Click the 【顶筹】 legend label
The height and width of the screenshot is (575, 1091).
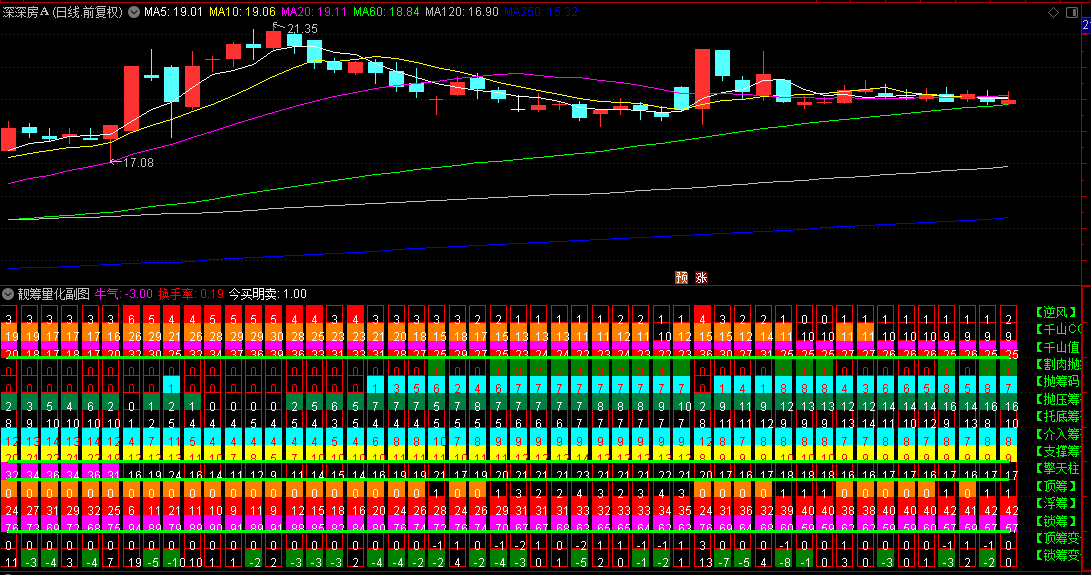coord(1056,486)
